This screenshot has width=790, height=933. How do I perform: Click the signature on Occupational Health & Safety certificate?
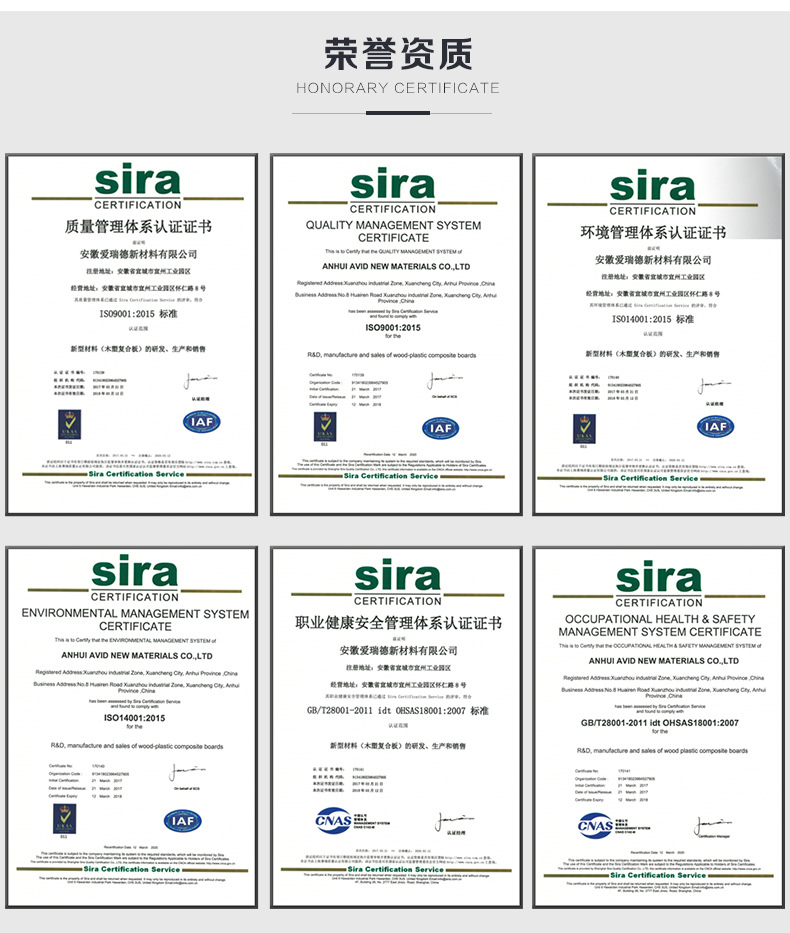[713, 825]
